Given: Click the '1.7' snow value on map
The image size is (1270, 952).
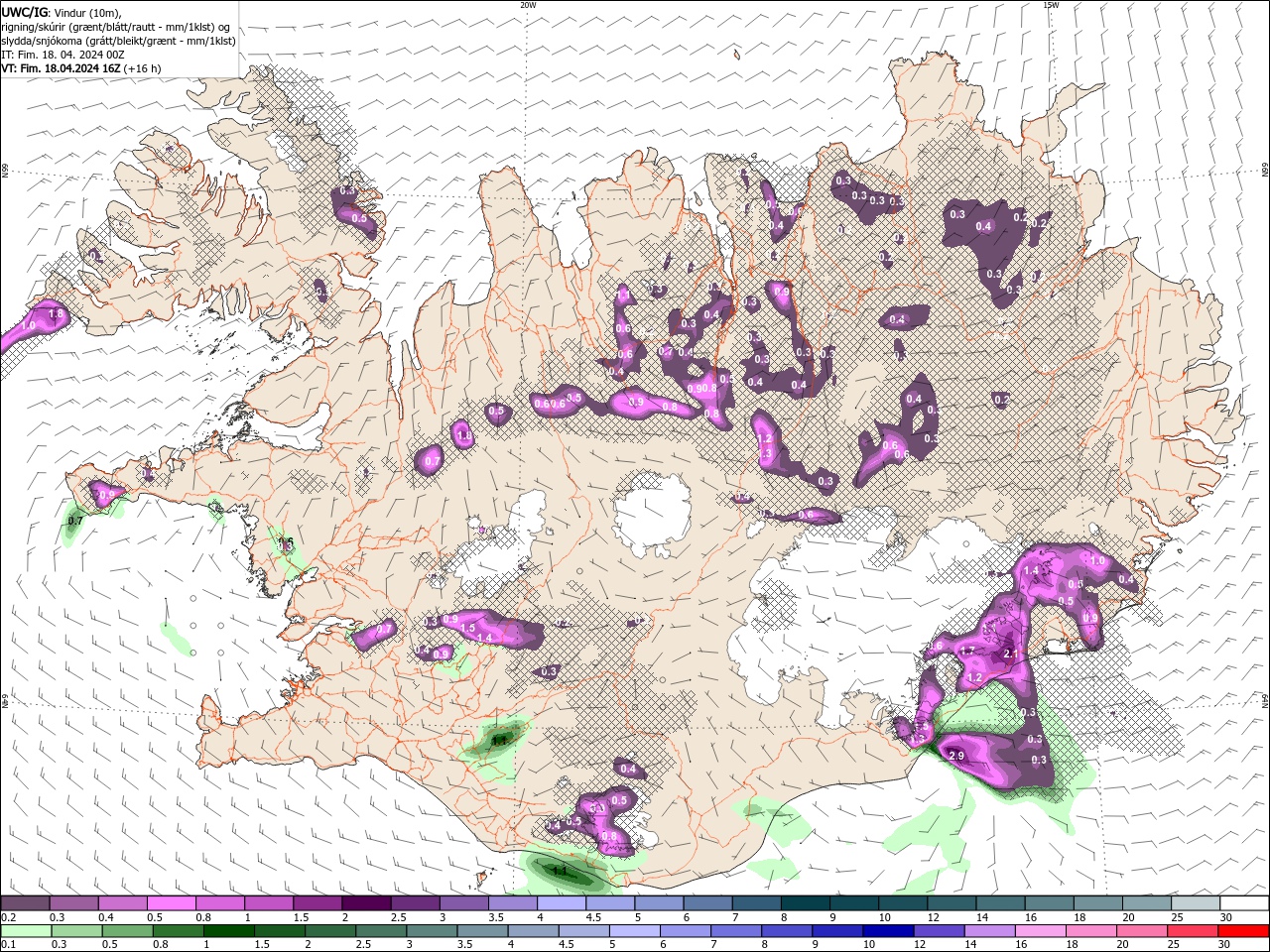Looking at the screenshot, I should point(968,651).
